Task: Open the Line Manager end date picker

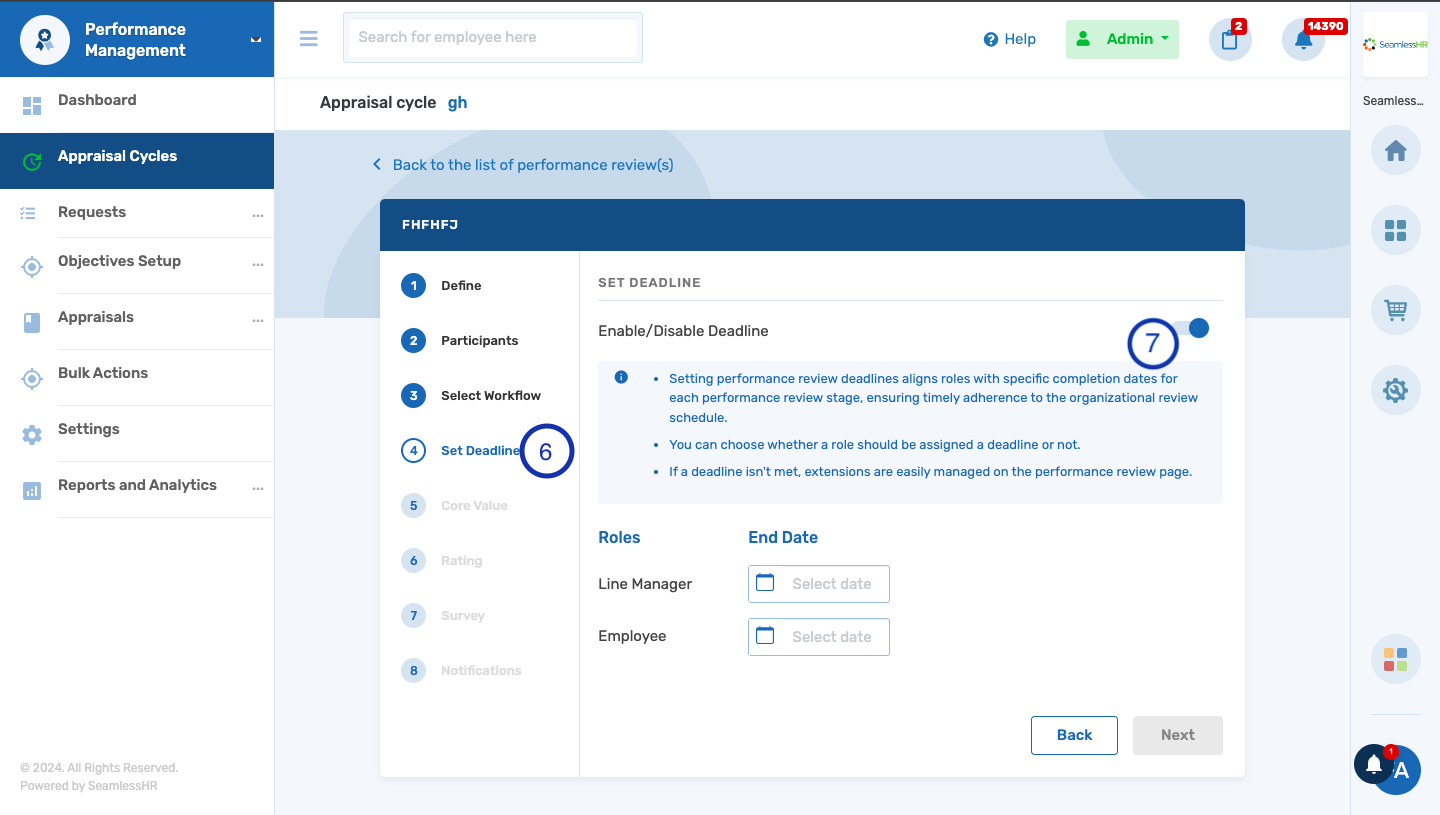Action: [x=818, y=583]
